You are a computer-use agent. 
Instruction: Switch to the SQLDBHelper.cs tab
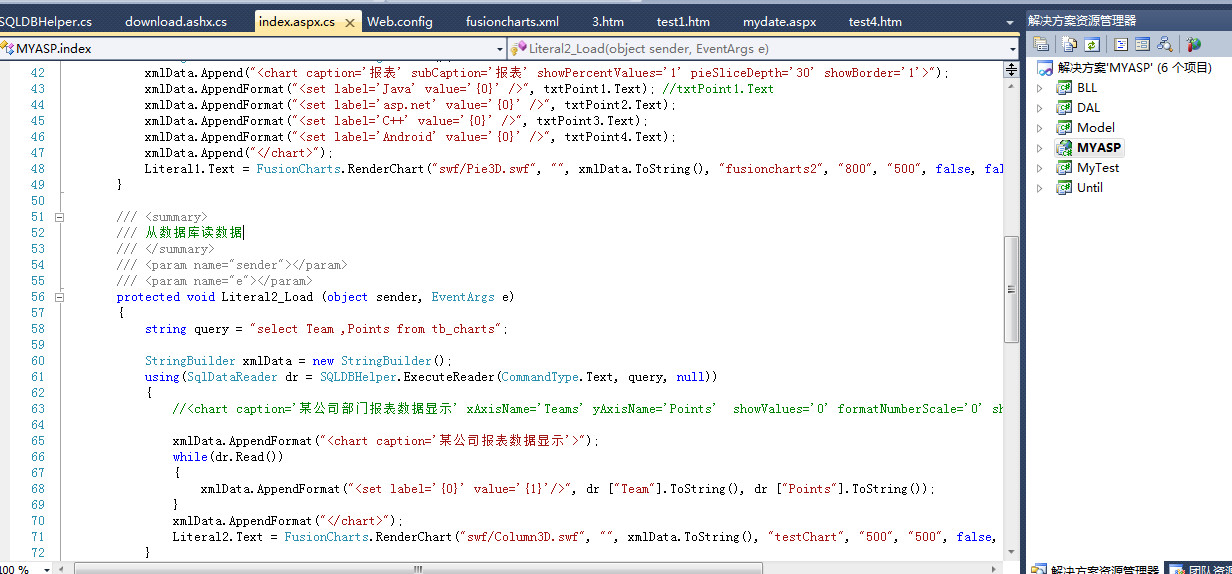tap(45, 21)
